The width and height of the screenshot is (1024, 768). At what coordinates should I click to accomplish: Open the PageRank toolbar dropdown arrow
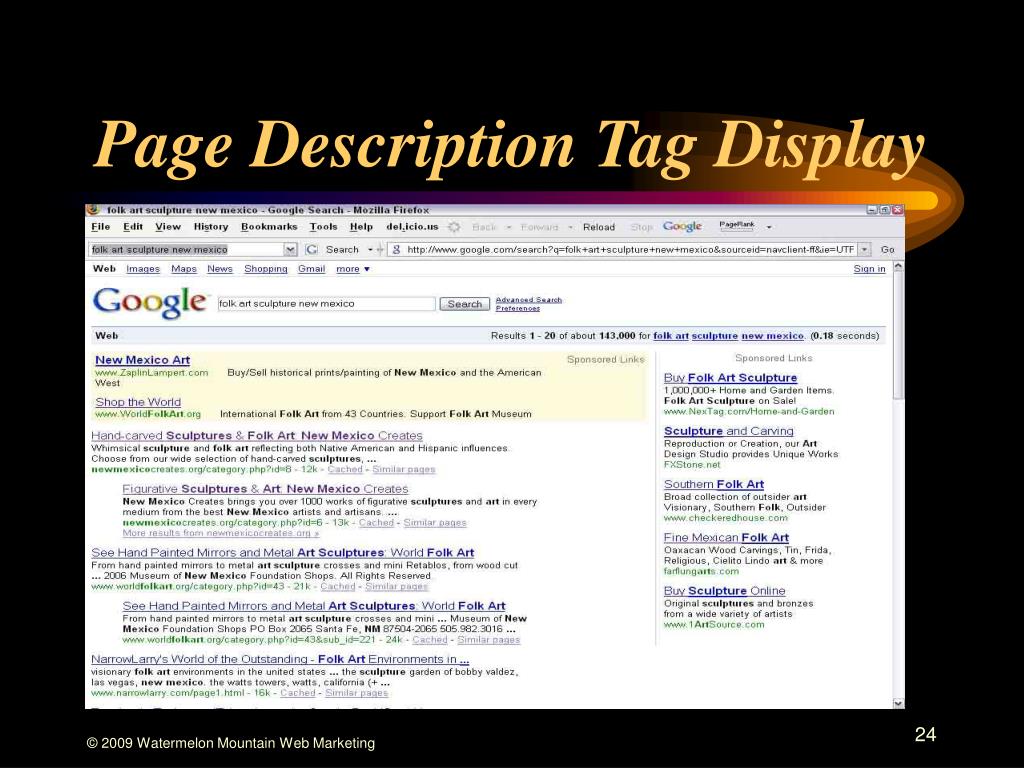click(x=769, y=227)
